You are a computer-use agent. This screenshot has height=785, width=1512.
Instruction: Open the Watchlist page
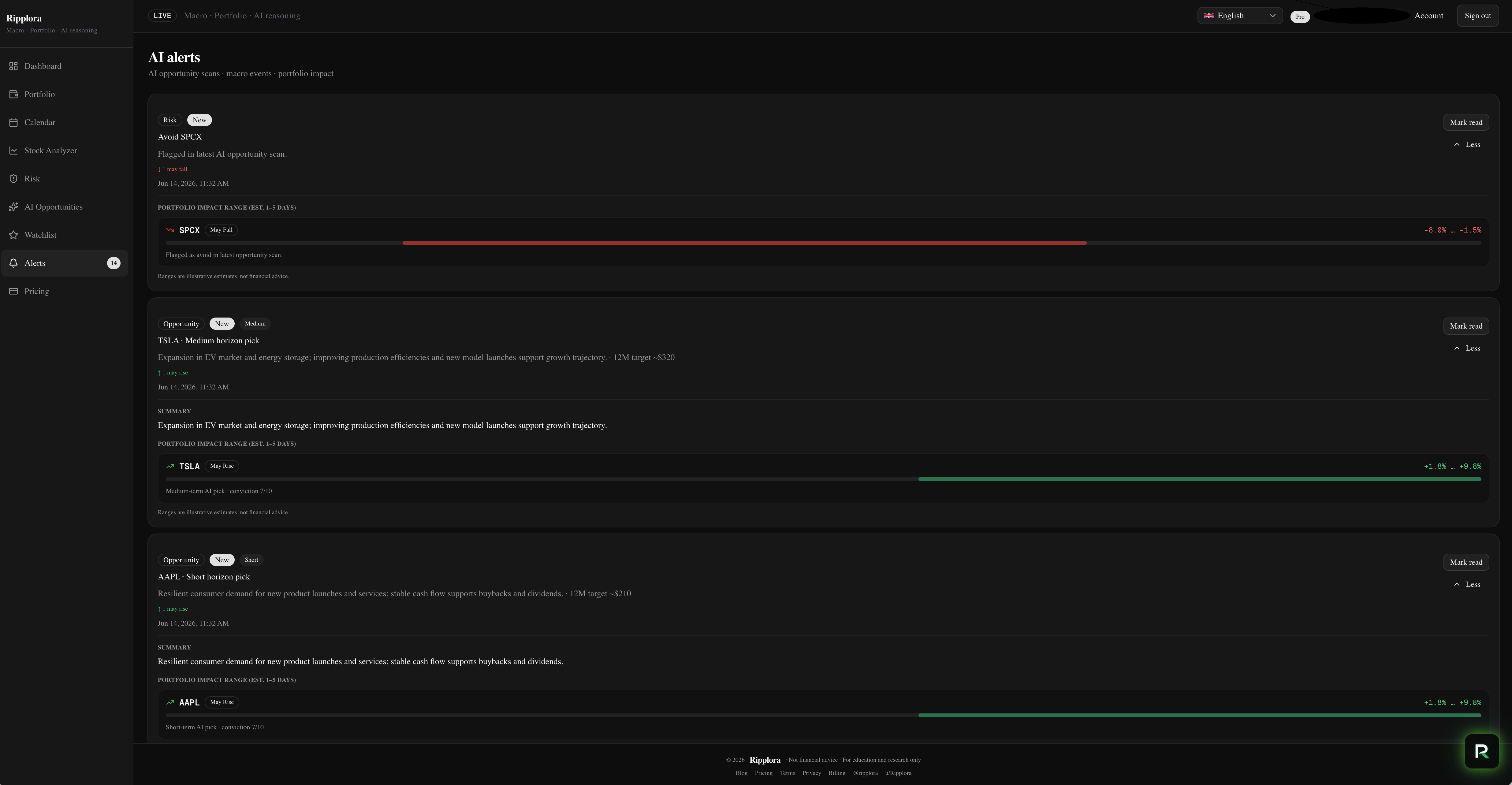pyautogui.click(x=65, y=235)
